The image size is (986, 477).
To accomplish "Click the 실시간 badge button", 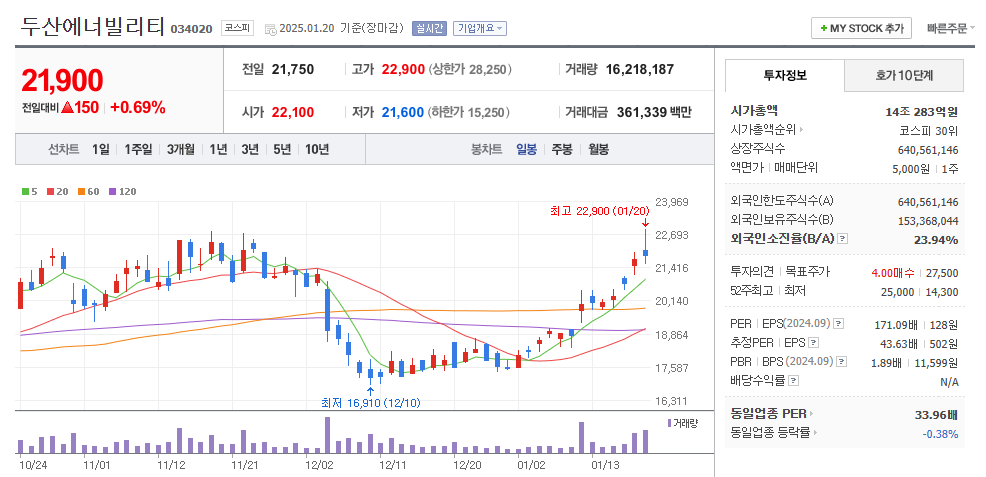I will (x=429, y=28).
